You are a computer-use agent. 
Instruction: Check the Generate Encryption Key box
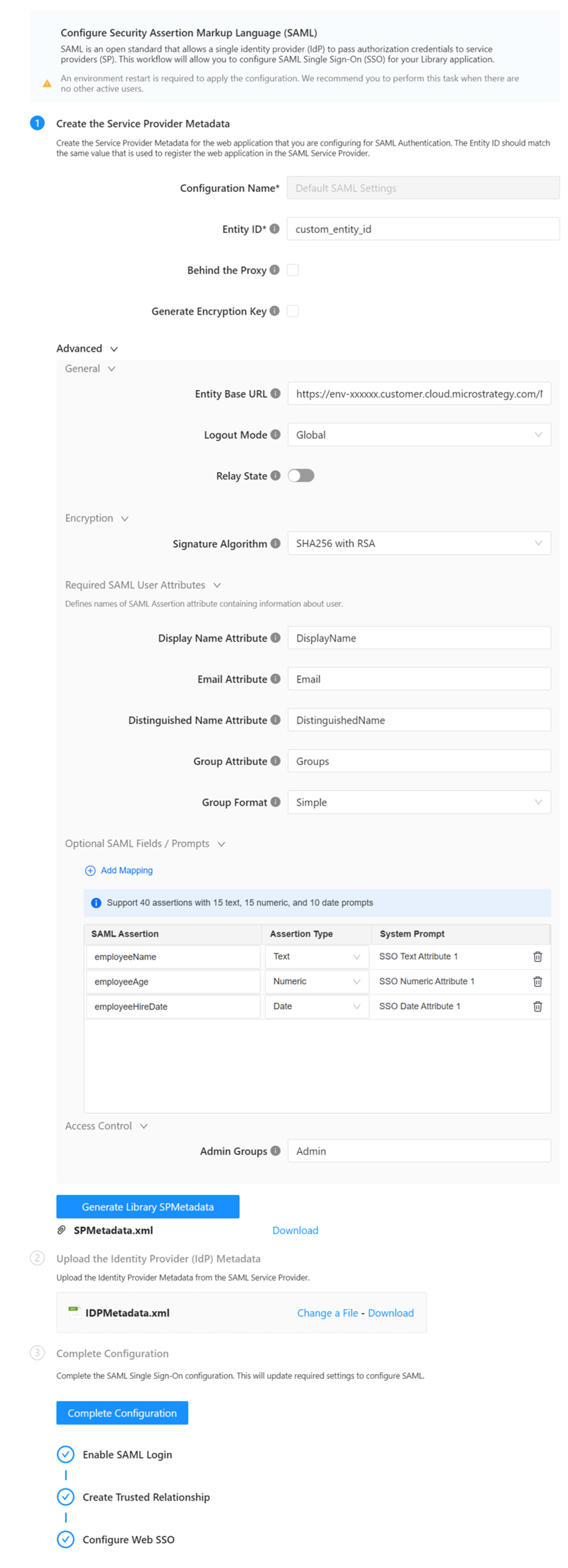[x=293, y=311]
